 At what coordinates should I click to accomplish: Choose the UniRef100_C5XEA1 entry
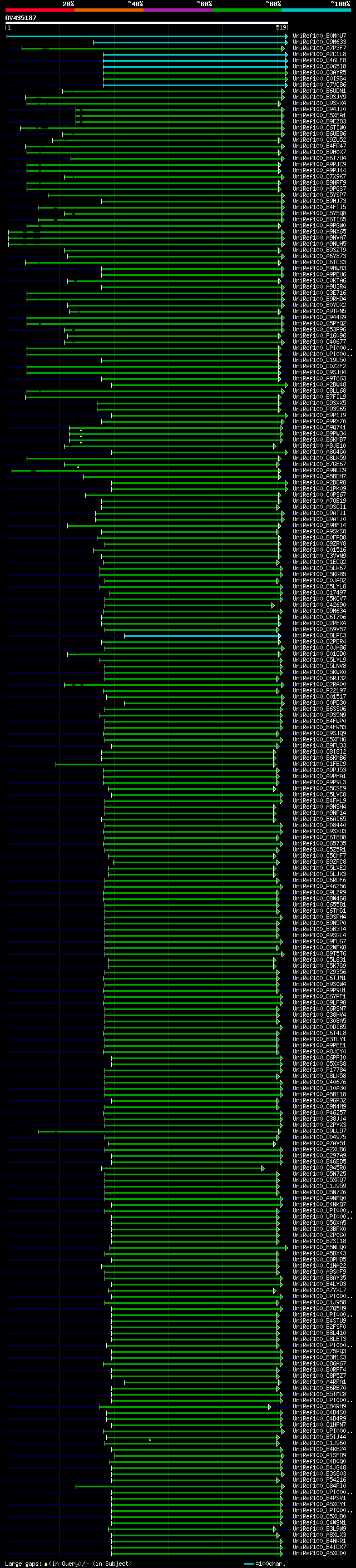pyautogui.click(x=319, y=116)
